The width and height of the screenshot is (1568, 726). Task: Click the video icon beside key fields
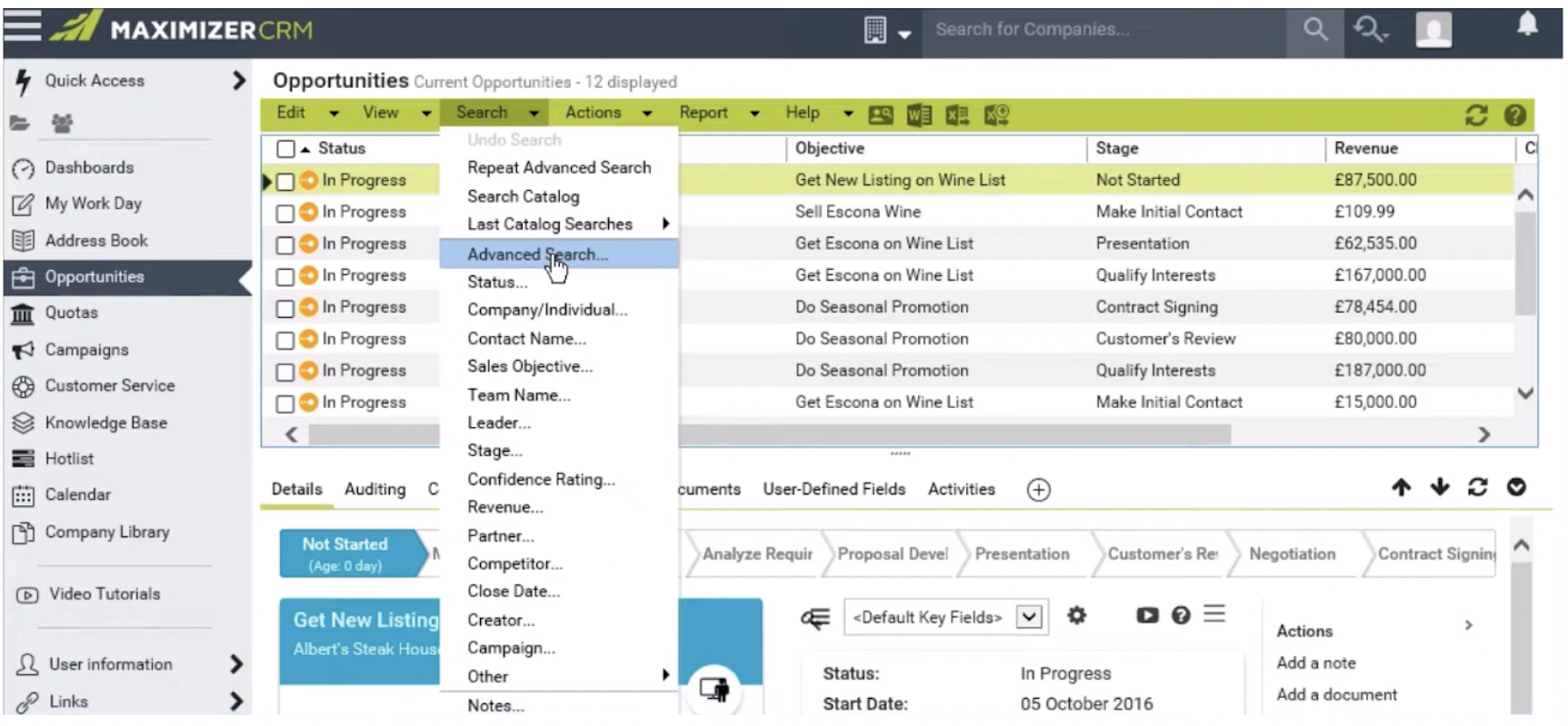click(1147, 616)
